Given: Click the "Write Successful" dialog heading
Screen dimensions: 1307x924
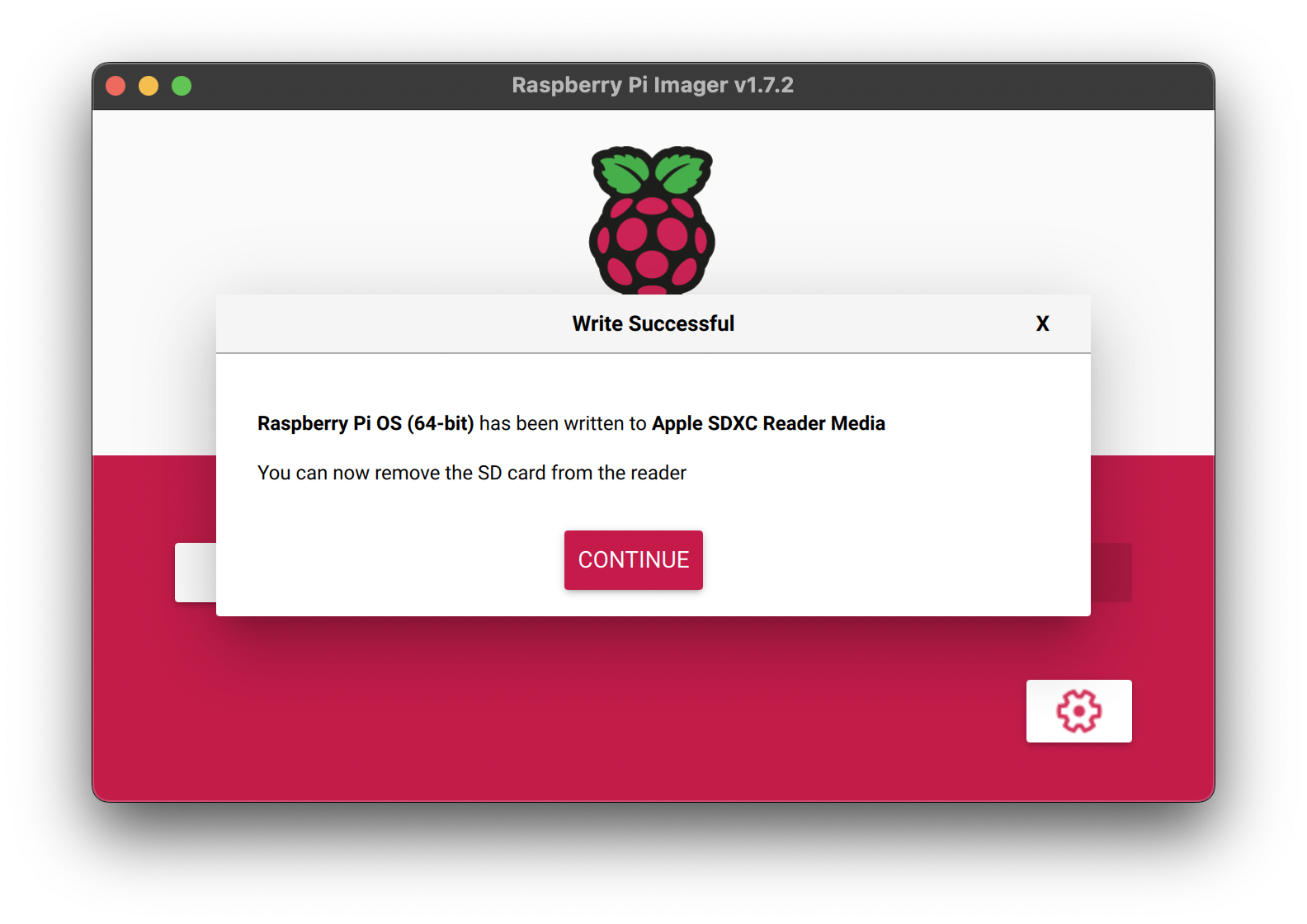Looking at the screenshot, I should 653,324.
